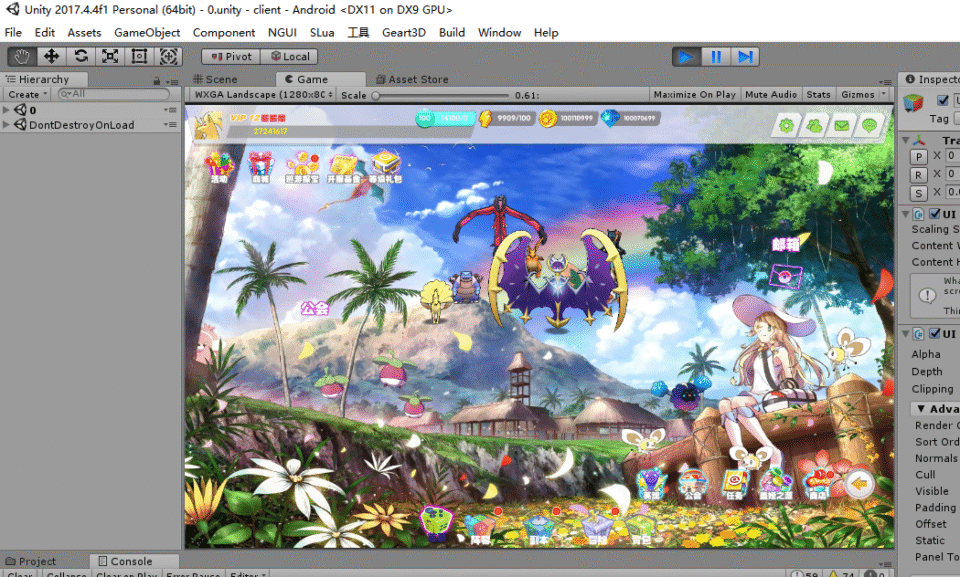The image size is (960, 577).
Task: Collapse the Transform component foldout
Action: pyautogui.click(x=906, y=140)
